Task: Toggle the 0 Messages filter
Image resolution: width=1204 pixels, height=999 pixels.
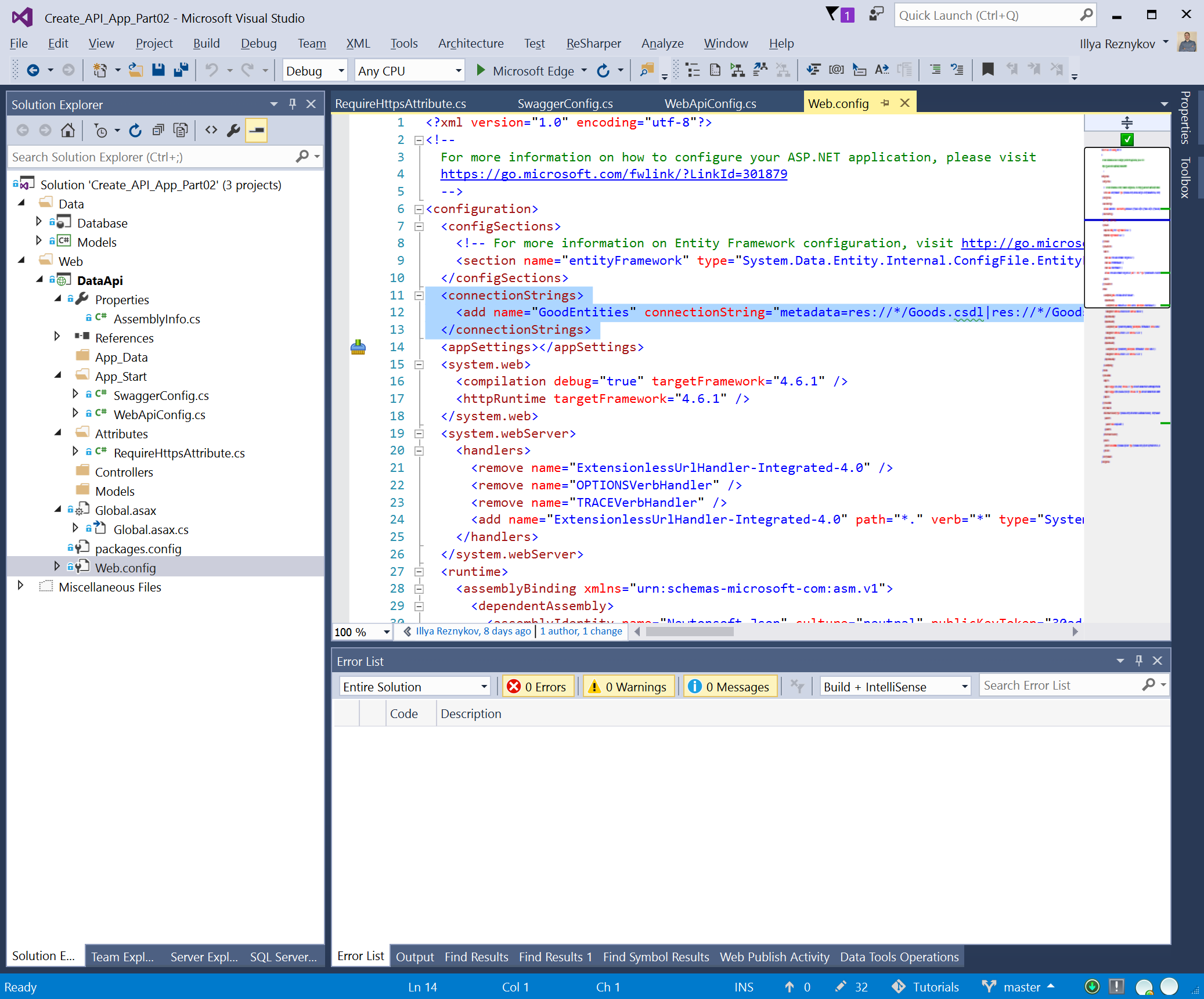Action: click(x=730, y=687)
